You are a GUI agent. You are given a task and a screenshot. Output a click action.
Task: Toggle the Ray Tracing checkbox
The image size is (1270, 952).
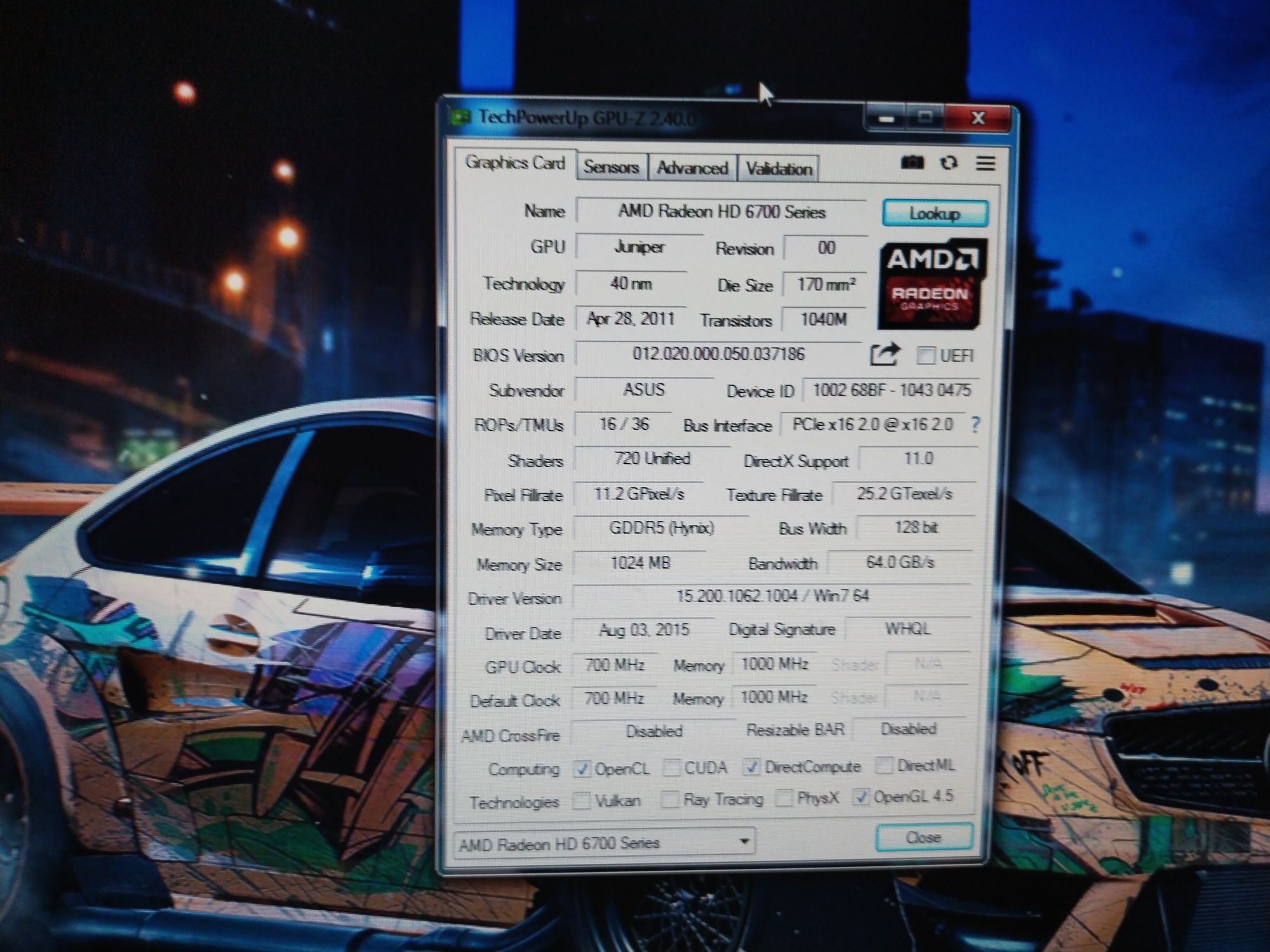click(x=669, y=800)
